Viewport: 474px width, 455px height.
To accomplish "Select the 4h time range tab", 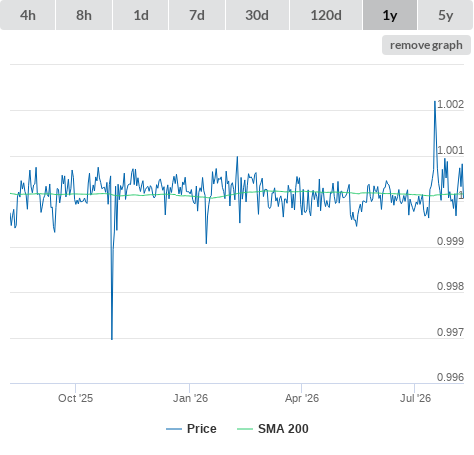I will (x=27, y=15).
